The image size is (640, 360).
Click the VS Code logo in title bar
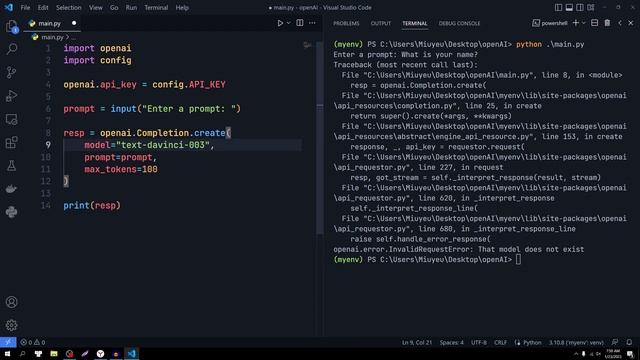(9, 7)
